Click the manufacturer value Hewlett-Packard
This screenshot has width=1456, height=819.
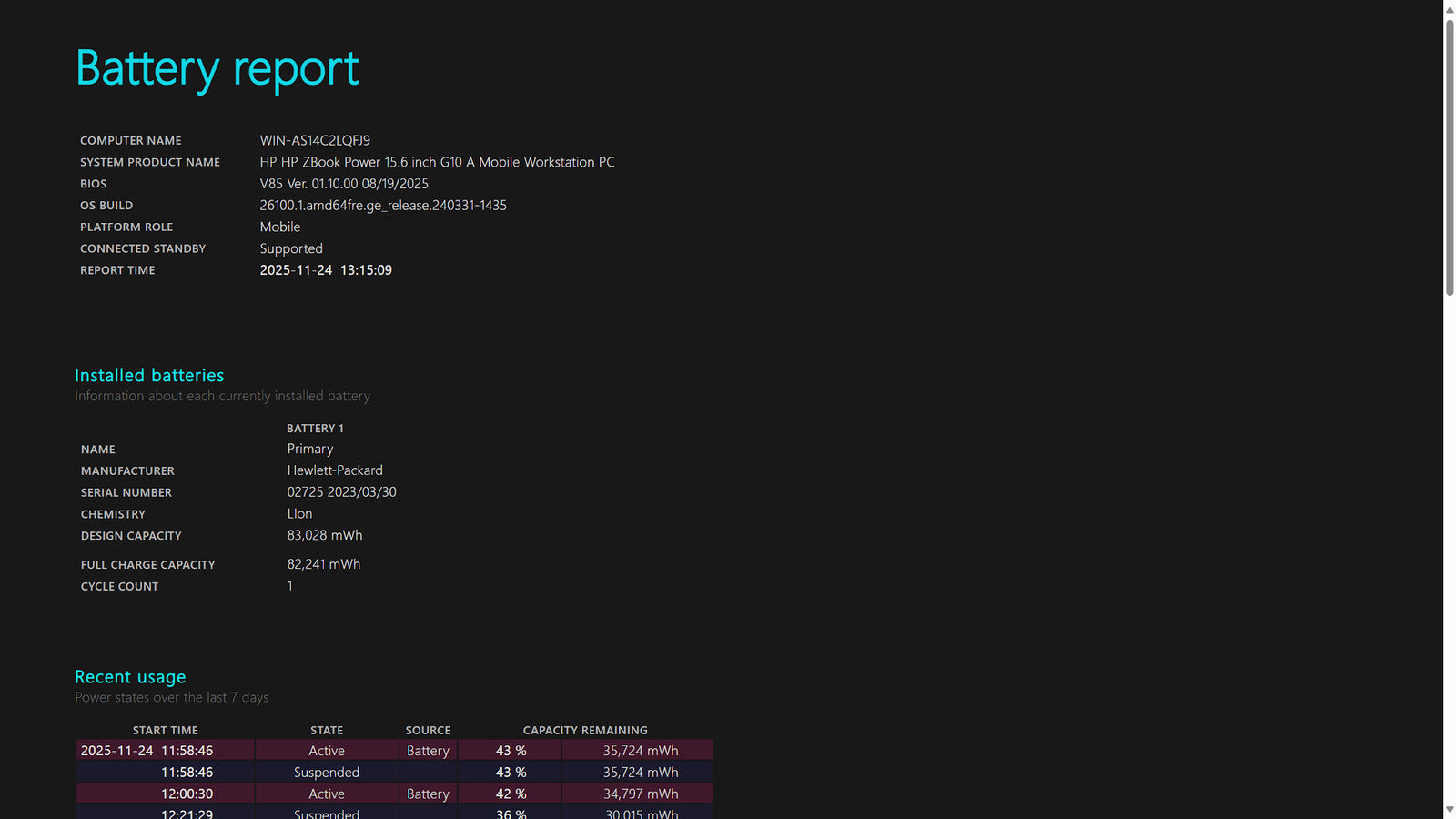pos(335,470)
